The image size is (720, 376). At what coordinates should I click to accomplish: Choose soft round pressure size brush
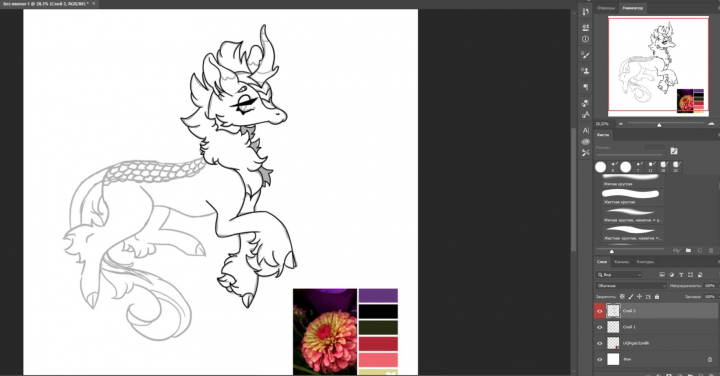[x=633, y=215]
